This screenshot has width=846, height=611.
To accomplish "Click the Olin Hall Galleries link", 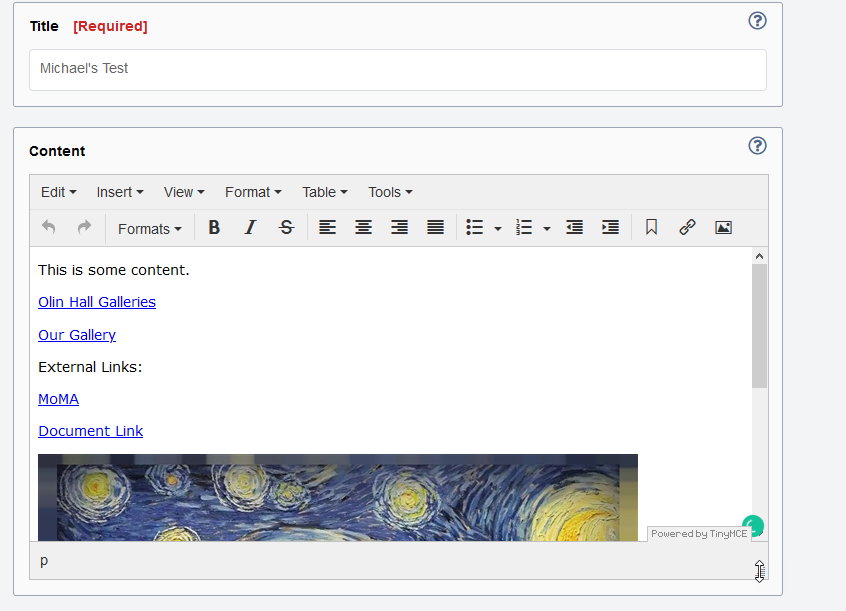I will tap(97, 302).
